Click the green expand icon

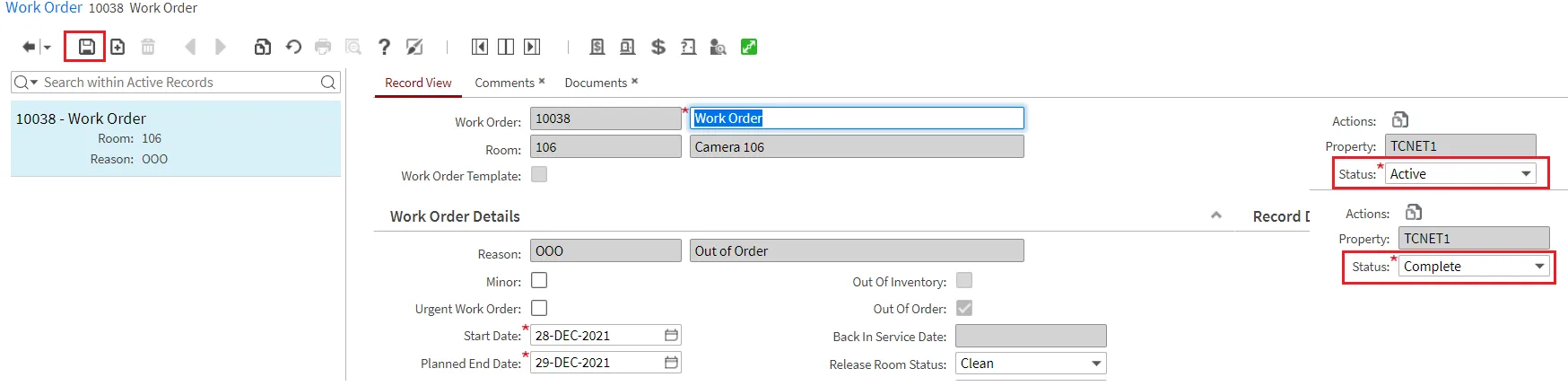749,47
